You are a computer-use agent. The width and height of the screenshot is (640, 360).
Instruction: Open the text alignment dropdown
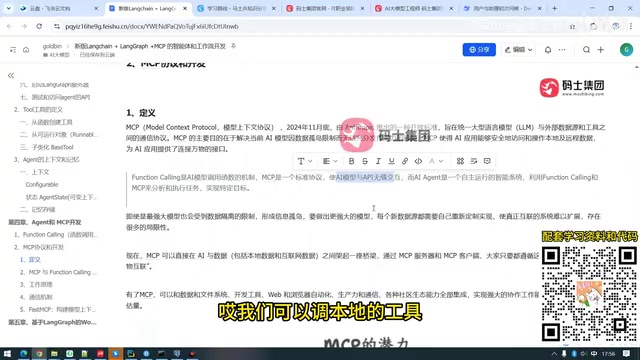(330, 161)
